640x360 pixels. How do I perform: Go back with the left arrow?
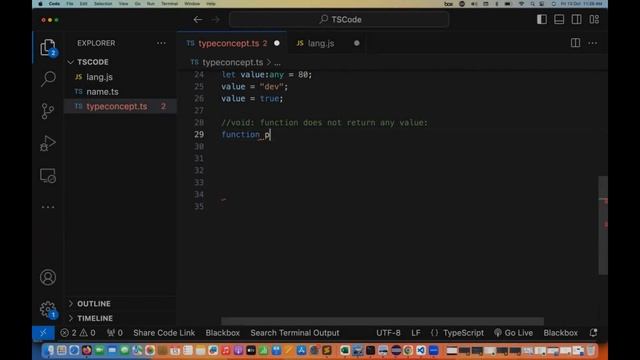(198, 20)
